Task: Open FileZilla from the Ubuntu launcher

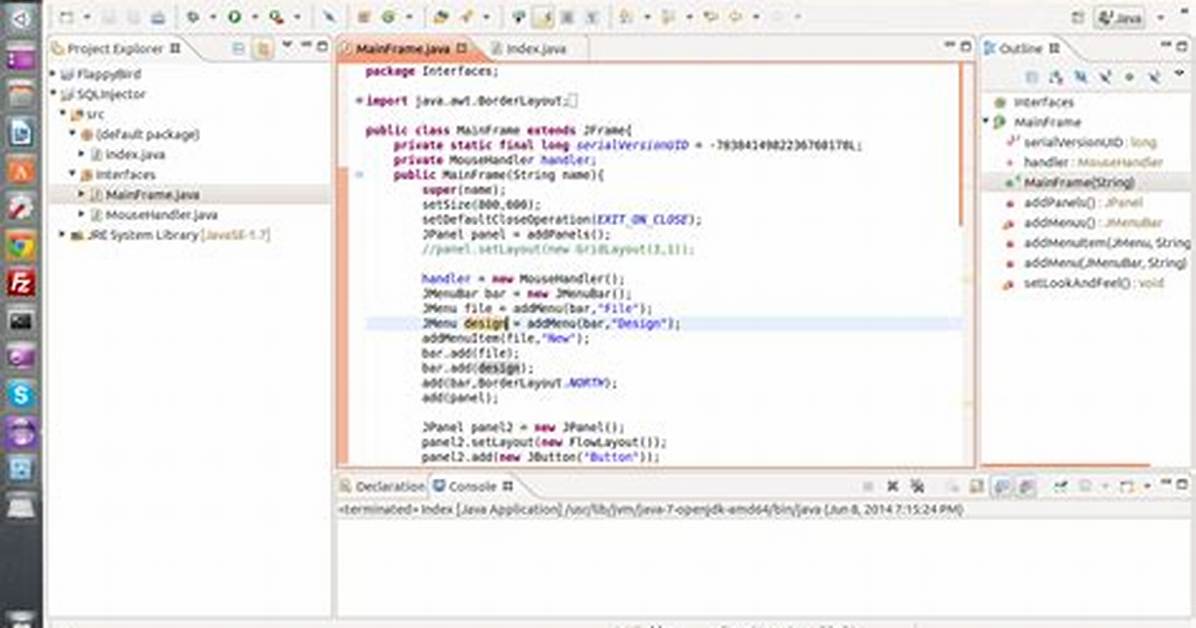Action: (21, 283)
